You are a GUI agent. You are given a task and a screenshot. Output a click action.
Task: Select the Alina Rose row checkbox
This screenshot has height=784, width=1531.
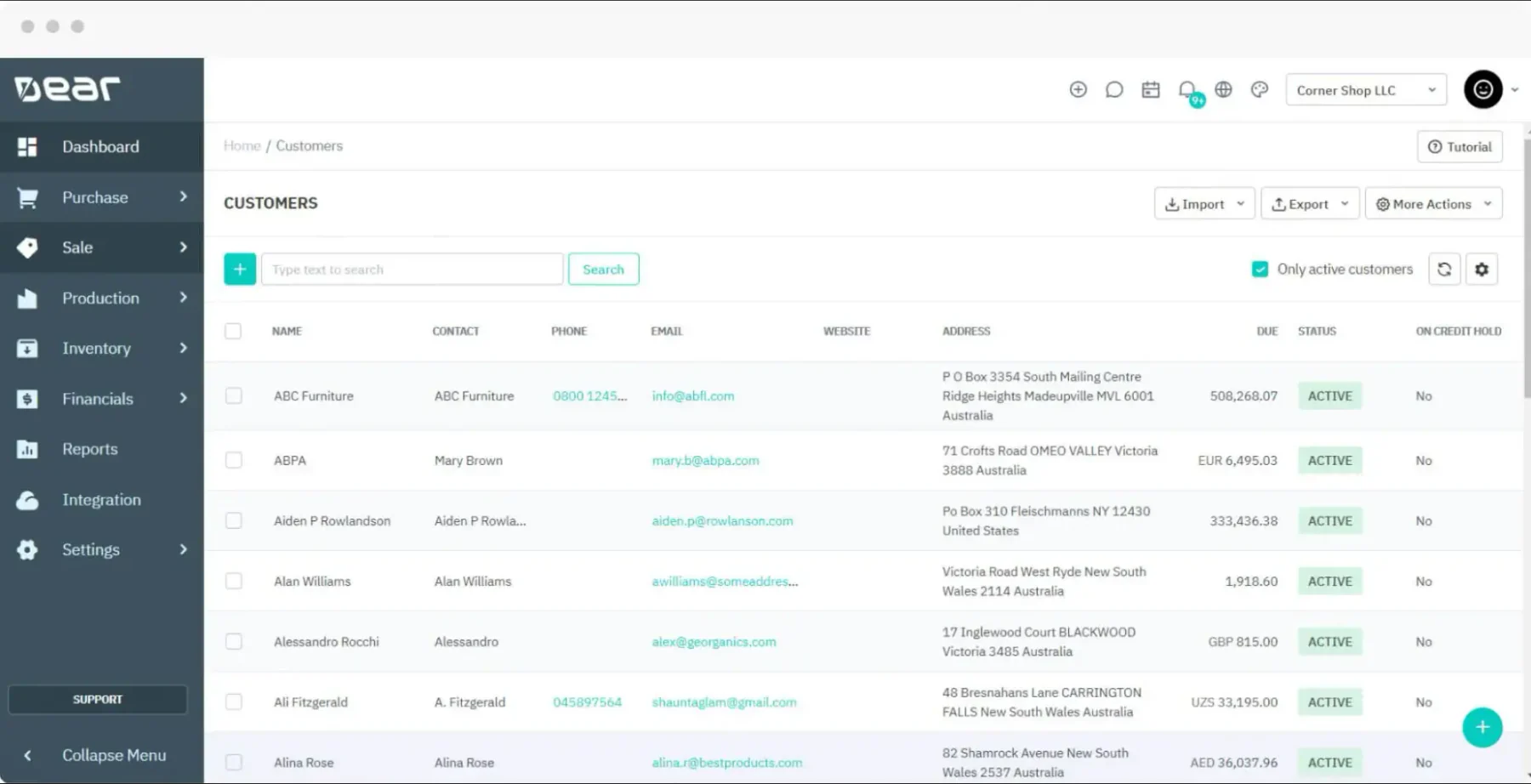234,763
